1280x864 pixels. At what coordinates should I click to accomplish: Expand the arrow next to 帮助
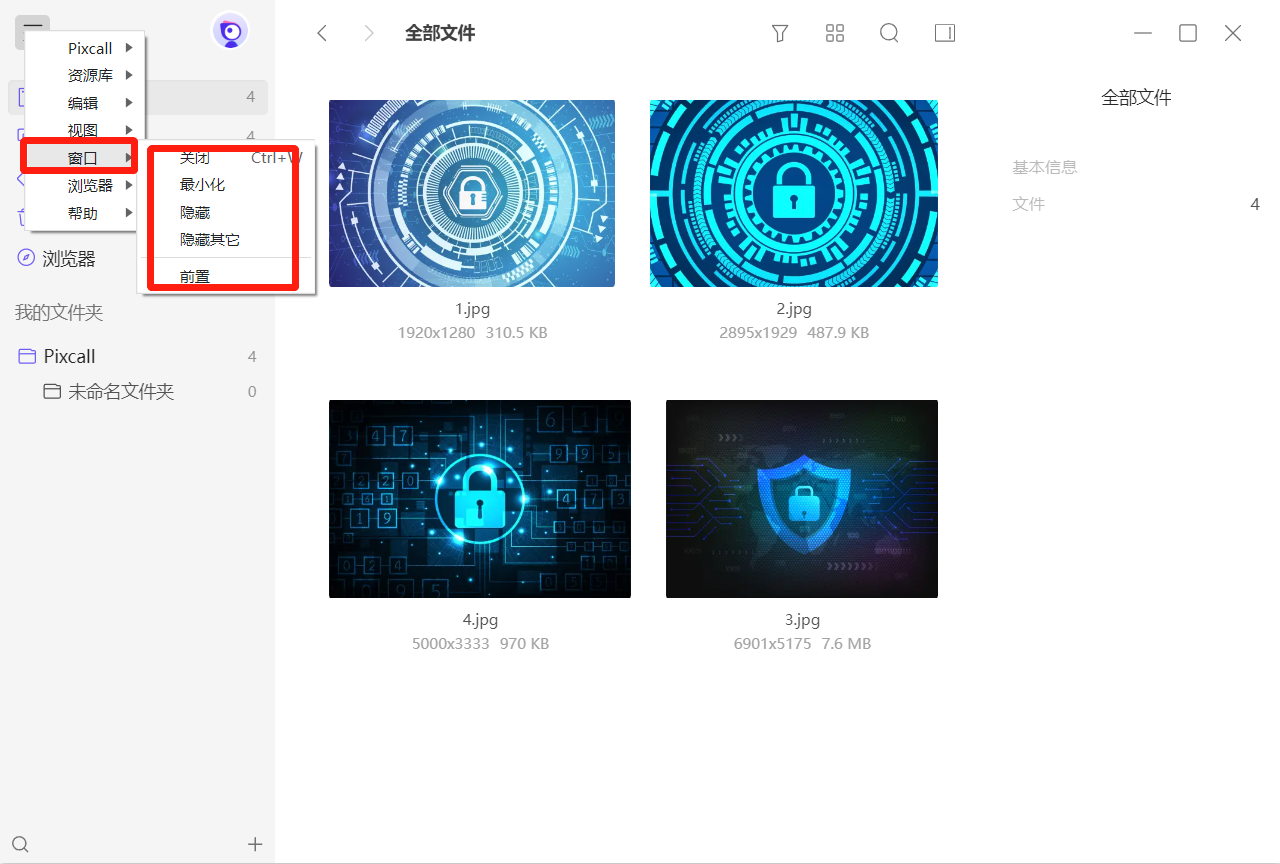(129, 213)
